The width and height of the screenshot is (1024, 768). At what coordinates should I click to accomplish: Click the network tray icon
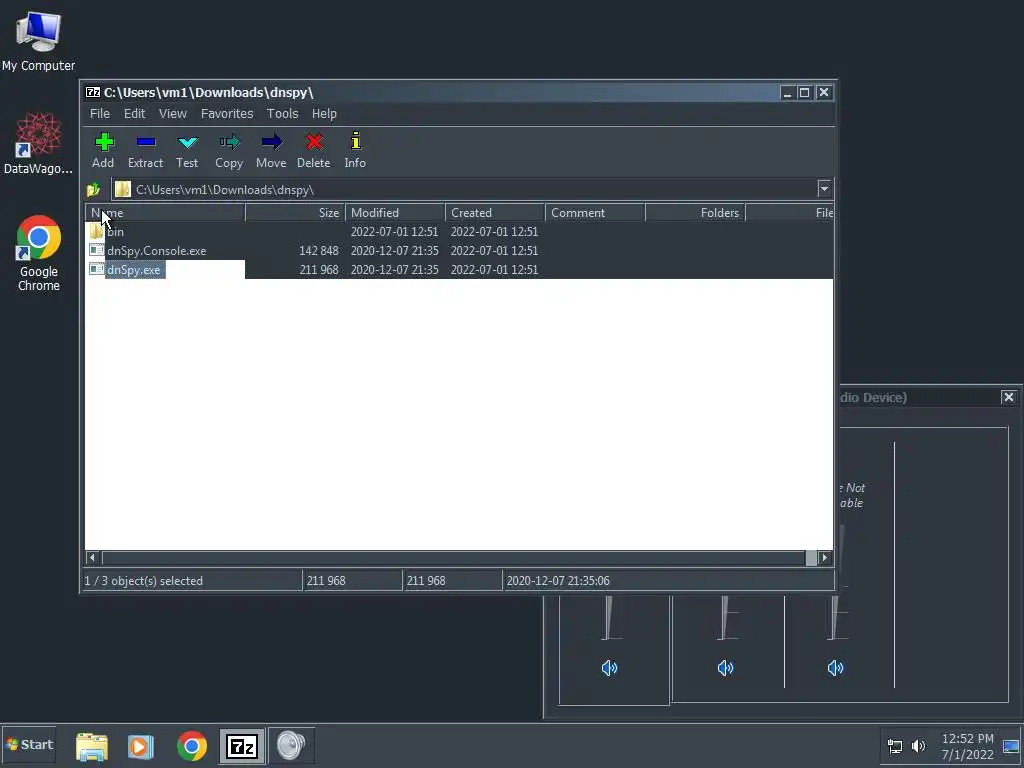(x=895, y=746)
